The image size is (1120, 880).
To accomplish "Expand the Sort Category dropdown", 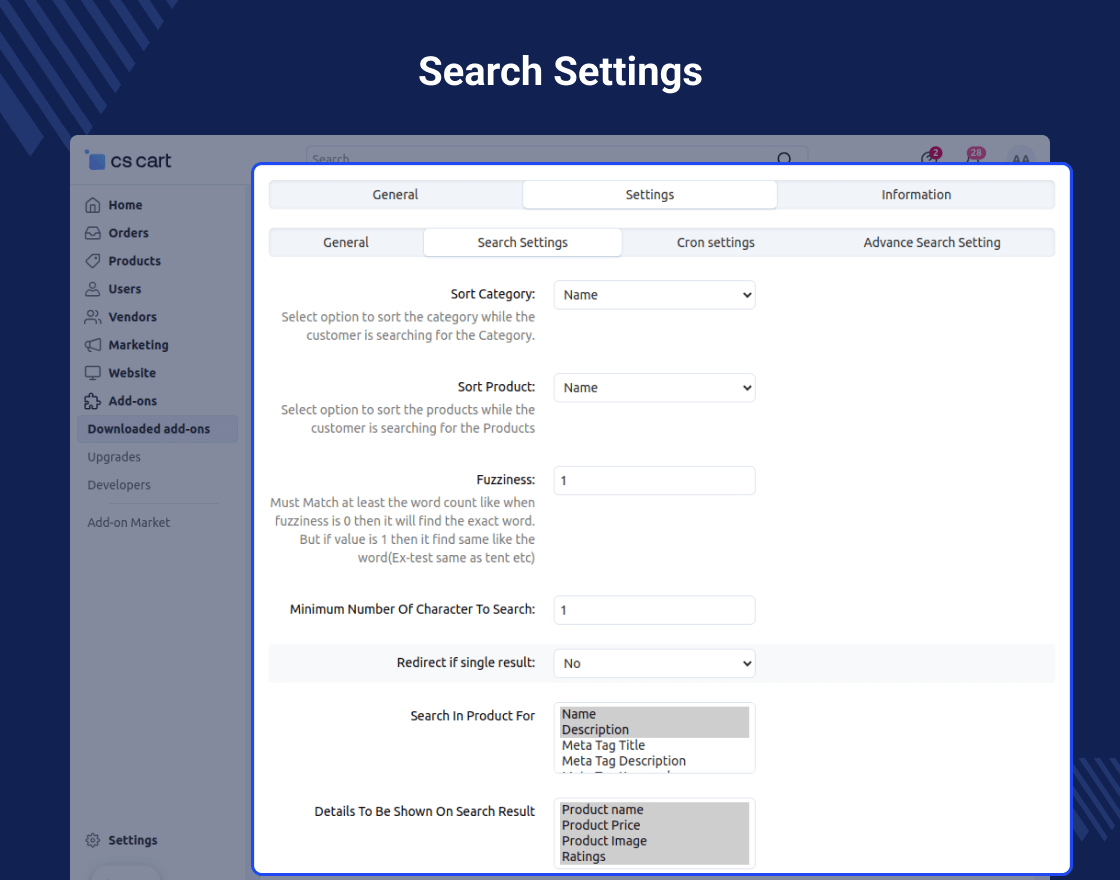I will pyautogui.click(x=654, y=295).
